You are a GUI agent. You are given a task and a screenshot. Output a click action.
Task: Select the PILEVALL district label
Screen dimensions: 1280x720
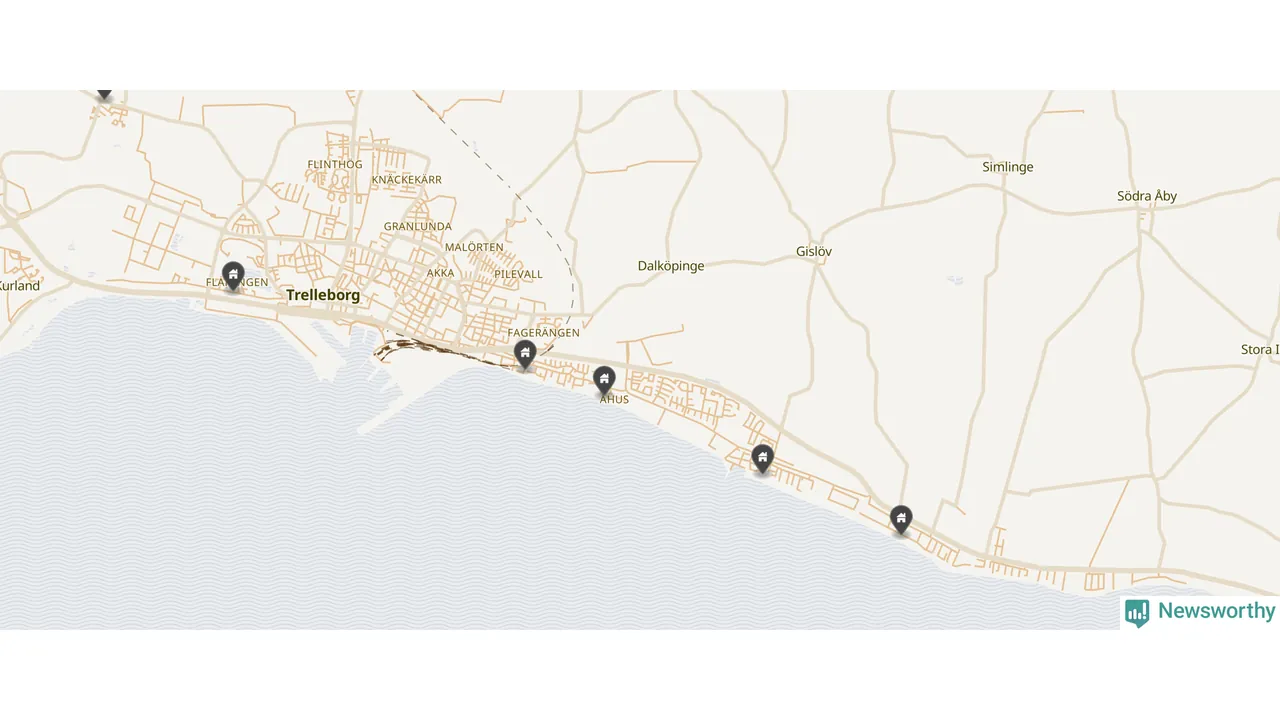coord(518,274)
